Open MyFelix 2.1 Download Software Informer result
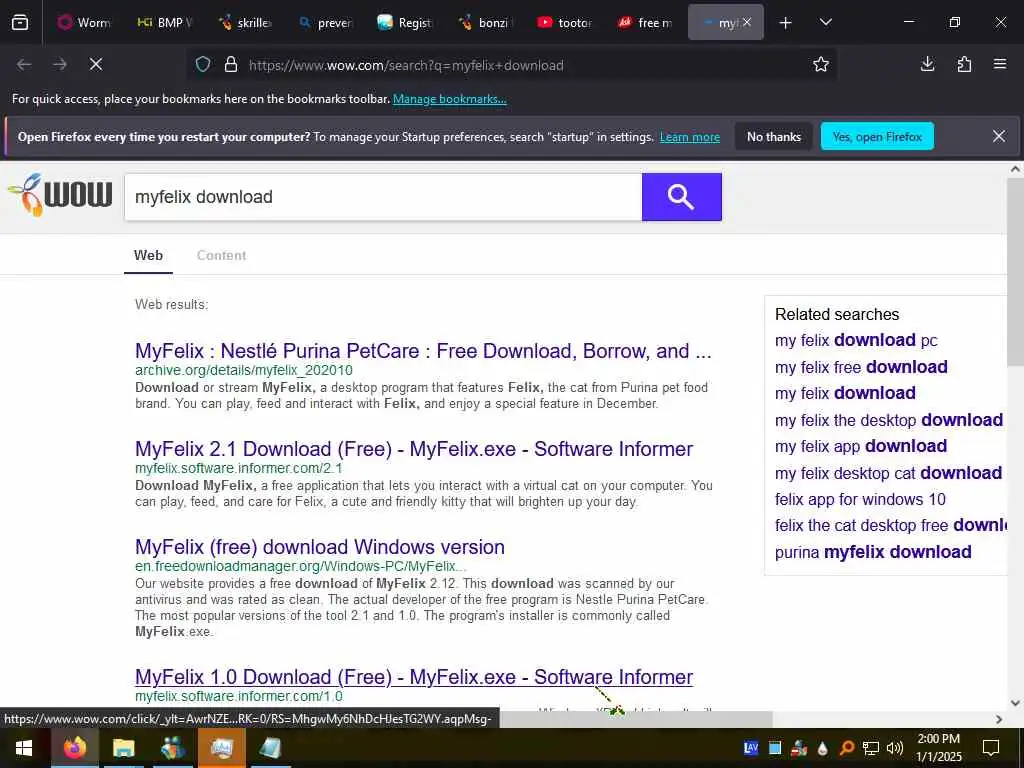This screenshot has width=1024, height=768. click(414, 449)
